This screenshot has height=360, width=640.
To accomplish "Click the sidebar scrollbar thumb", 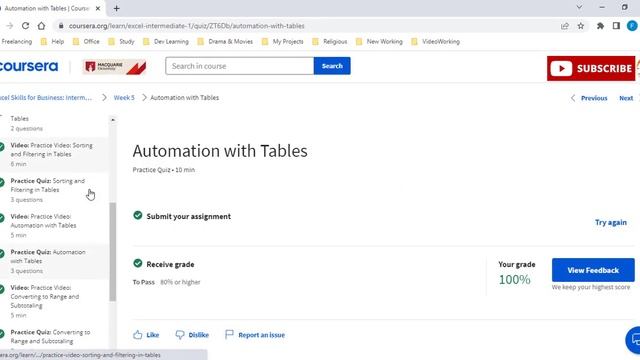I will coord(113,252).
